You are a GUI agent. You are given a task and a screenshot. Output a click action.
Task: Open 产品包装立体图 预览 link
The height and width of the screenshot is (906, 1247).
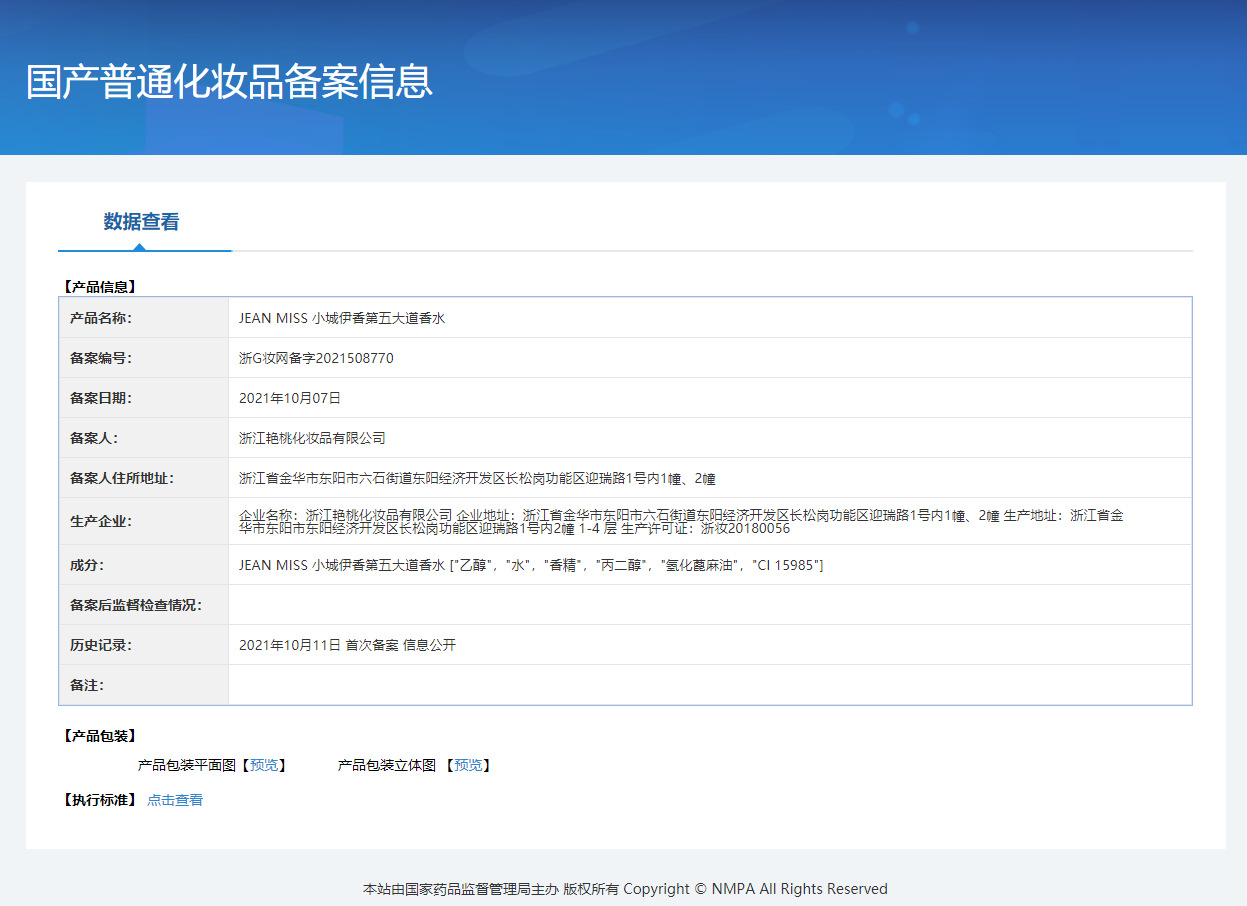click(468, 765)
